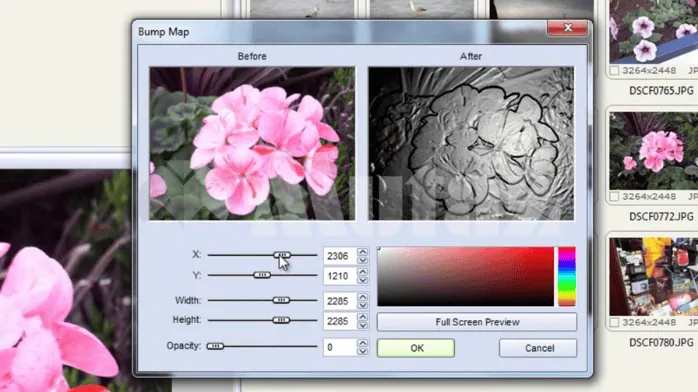
Task: Click the DSCF0780.JPG file name
Action: point(661,343)
